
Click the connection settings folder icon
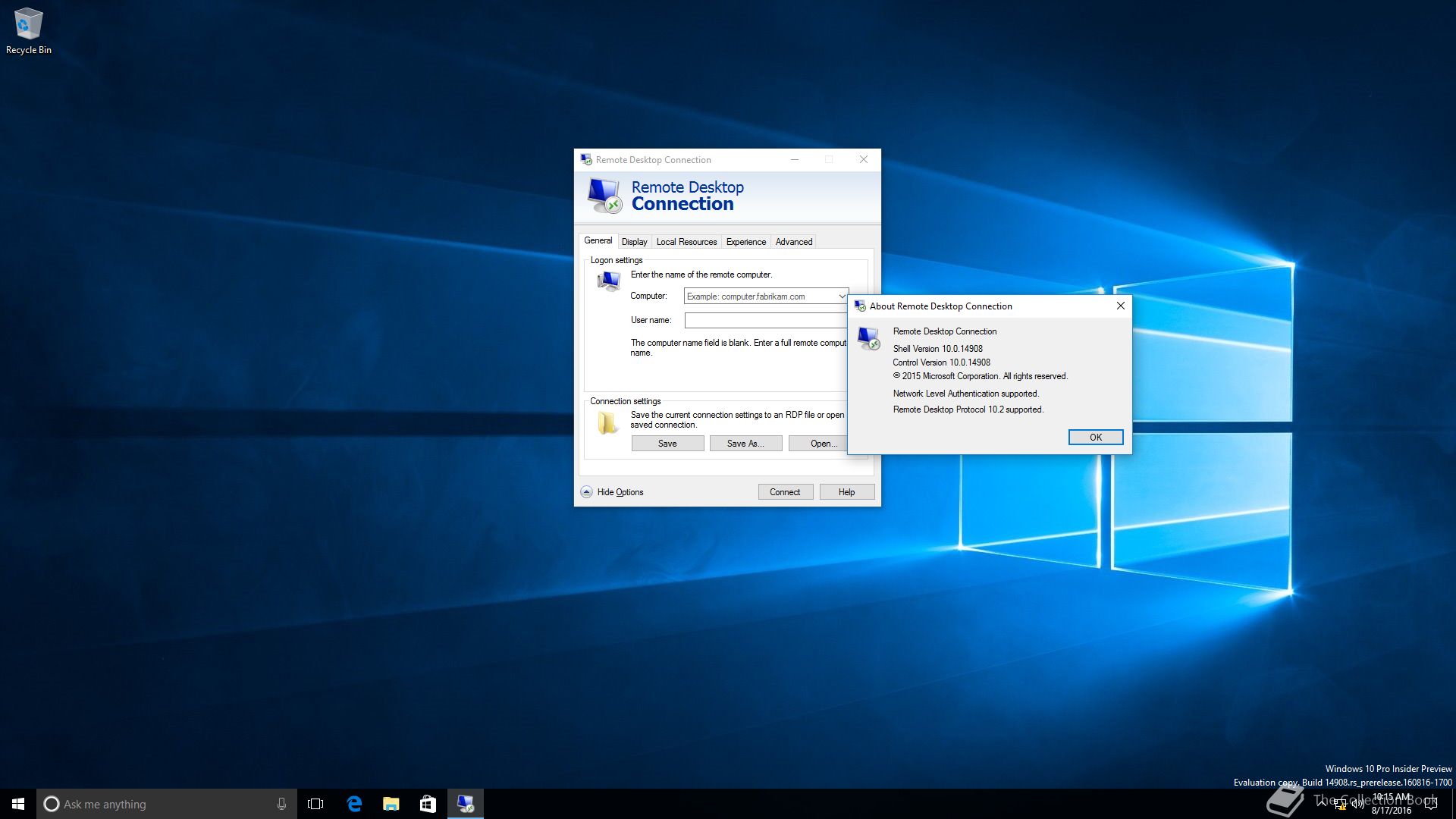pyautogui.click(x=607, y=423)
